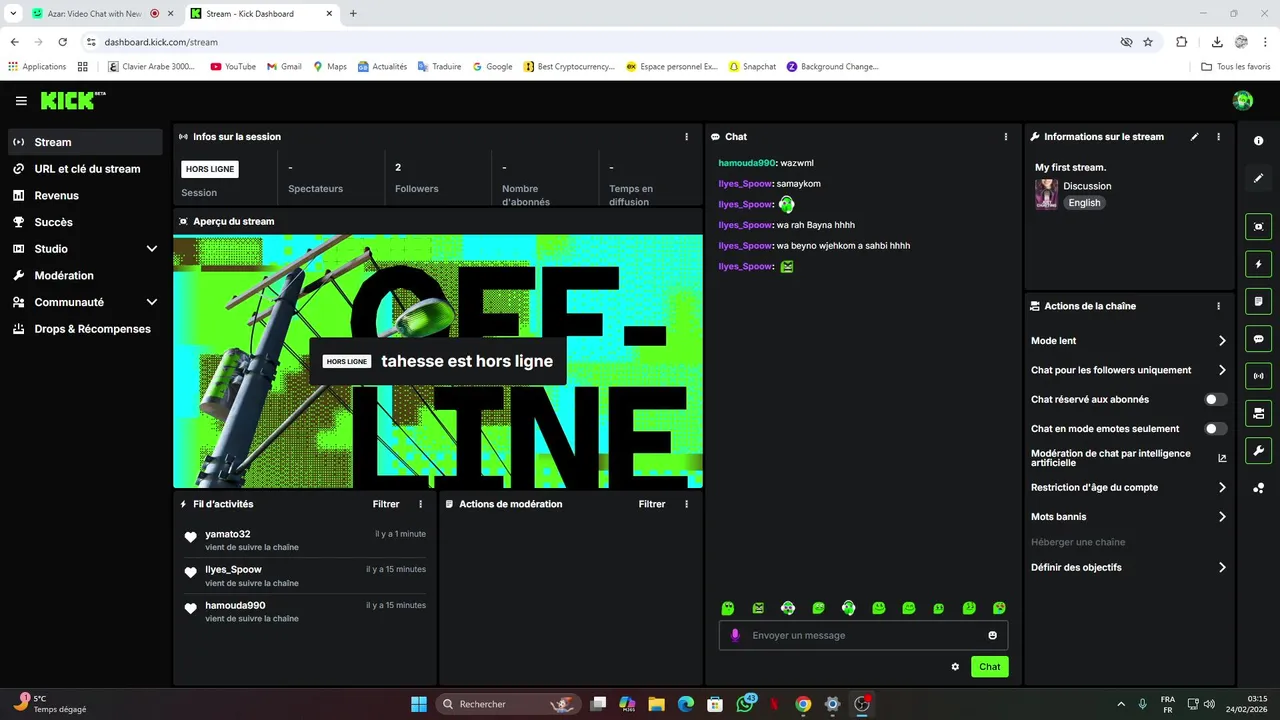Open the hamburger menu beside the Kick logo
The height and width of the screenshot is (720, 1280).
21,101
